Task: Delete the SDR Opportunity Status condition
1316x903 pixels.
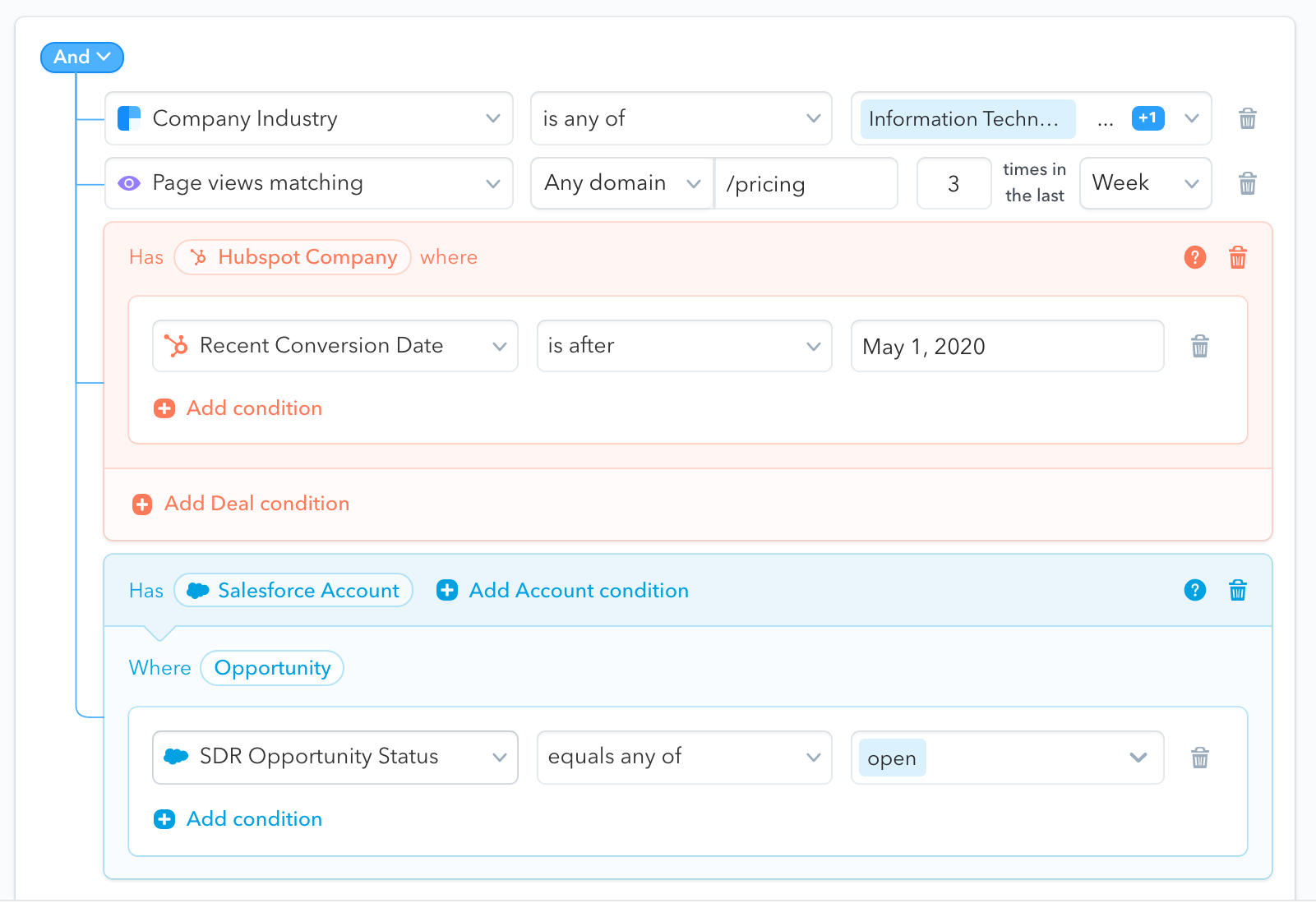Action: pos(1199,758)
